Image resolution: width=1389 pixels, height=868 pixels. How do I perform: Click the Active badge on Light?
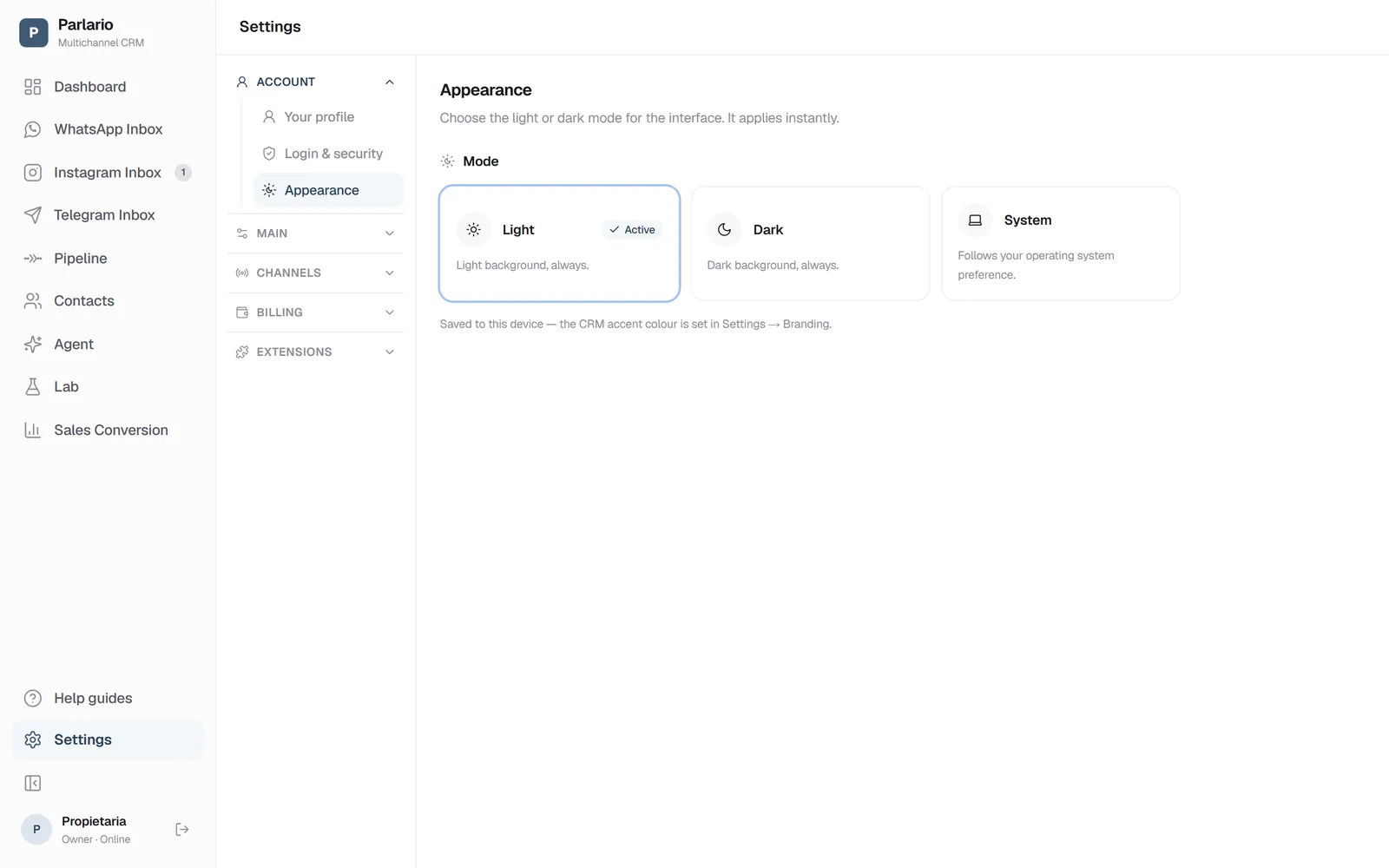tap(632, 230)
